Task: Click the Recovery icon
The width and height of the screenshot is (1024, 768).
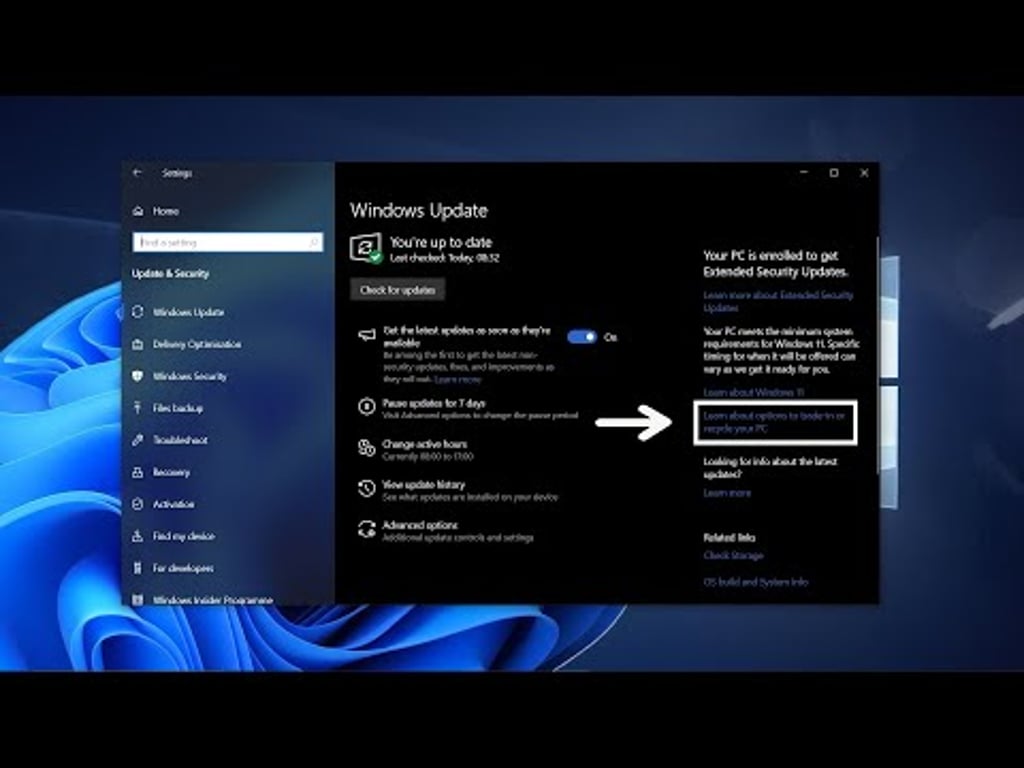Action: click(x=138, y=472)
